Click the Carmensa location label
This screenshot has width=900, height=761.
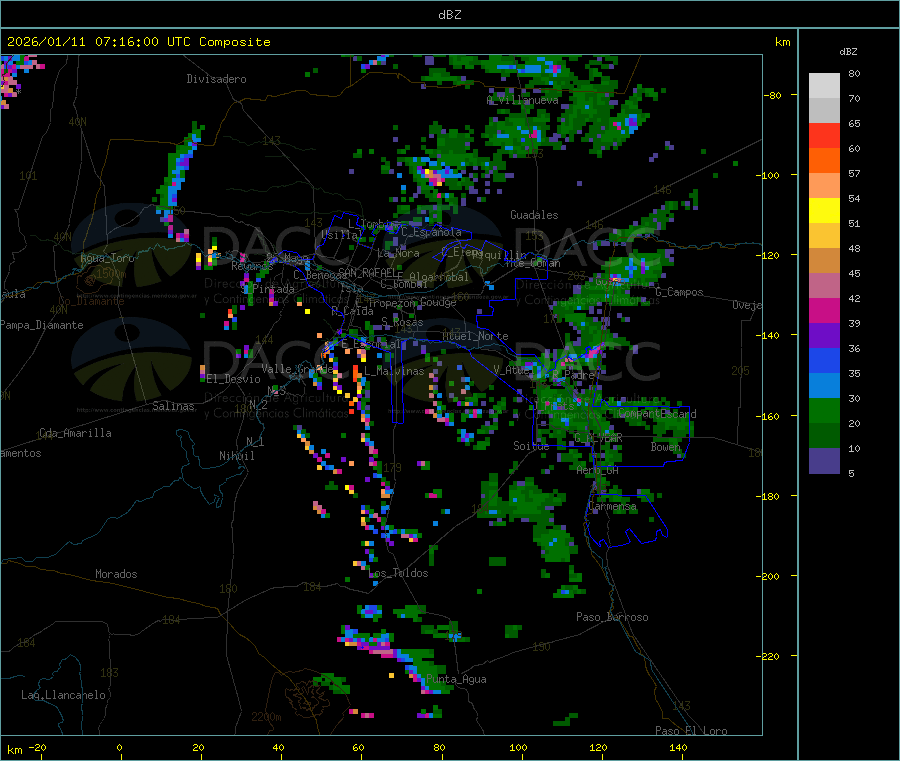click(612, 507)
